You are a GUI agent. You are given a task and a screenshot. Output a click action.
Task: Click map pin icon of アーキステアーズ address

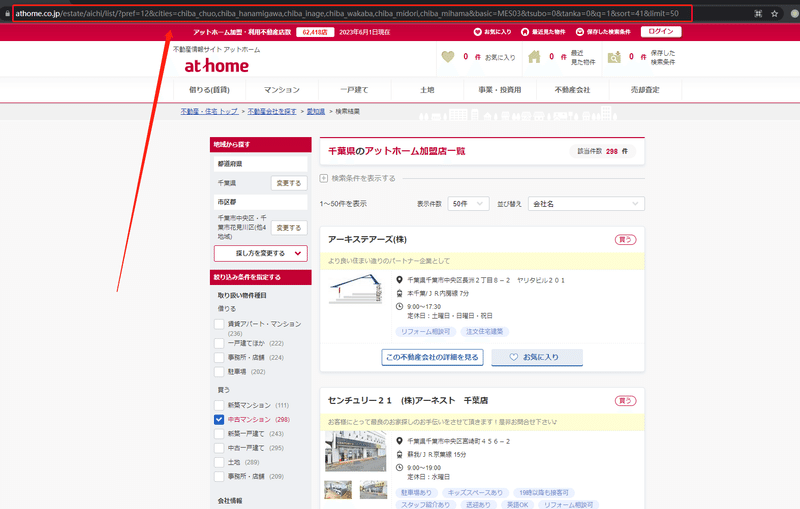[x=399, y=280]
